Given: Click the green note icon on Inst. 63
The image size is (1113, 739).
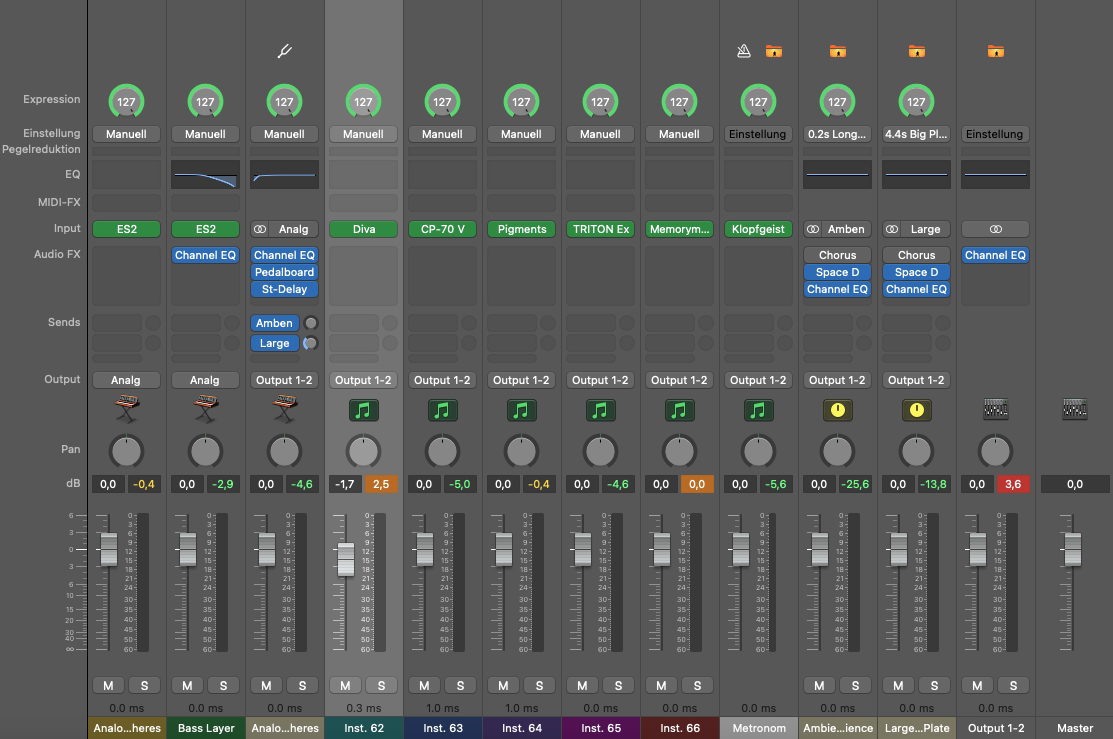Looking at the screenshot, I should 442,410.
